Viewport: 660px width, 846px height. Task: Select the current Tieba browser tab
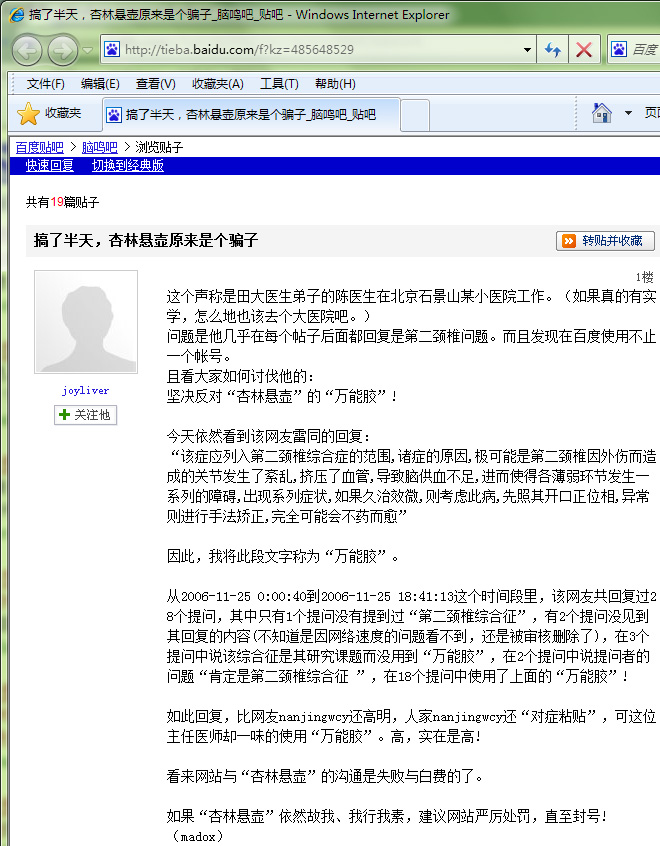pyautogui.click(x=250, y=114)
